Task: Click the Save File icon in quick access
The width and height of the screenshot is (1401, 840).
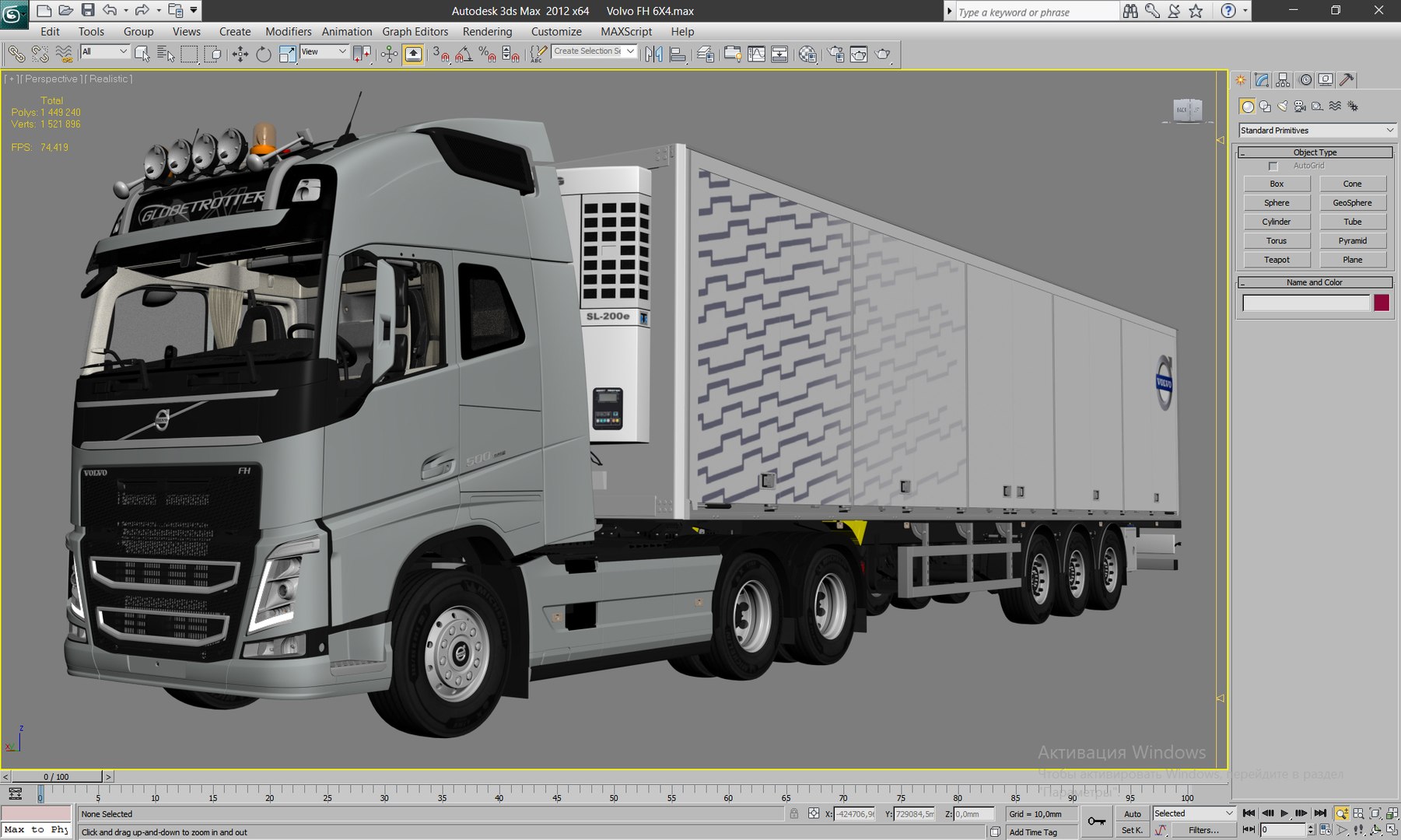Action: pos(88,10)
